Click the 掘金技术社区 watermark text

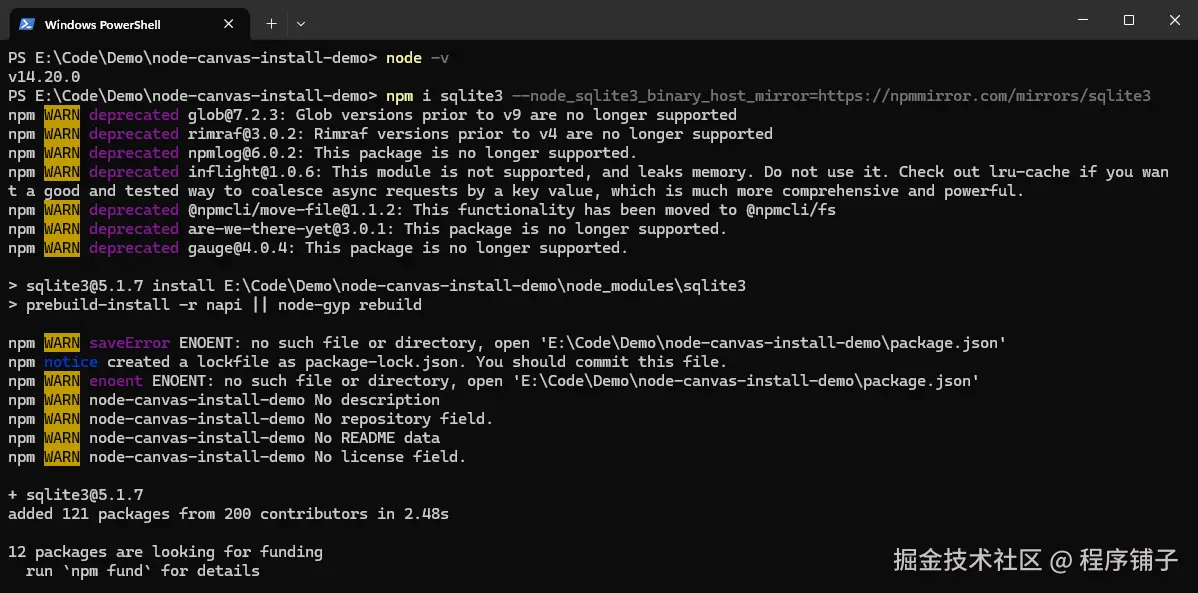[x=967, y=560]
